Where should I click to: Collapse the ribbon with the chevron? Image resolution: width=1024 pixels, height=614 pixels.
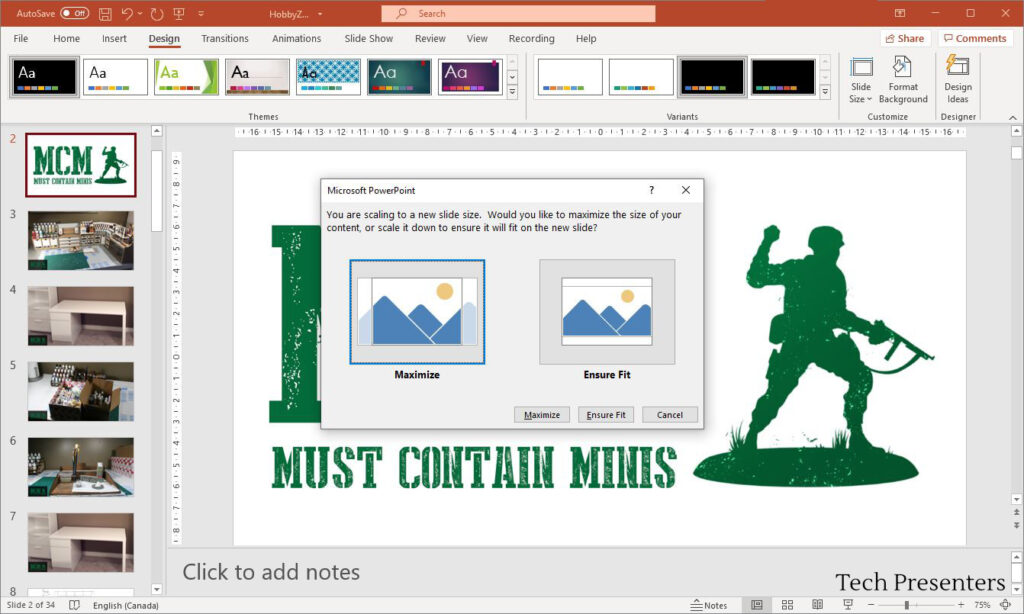(x=1013, y=117)
